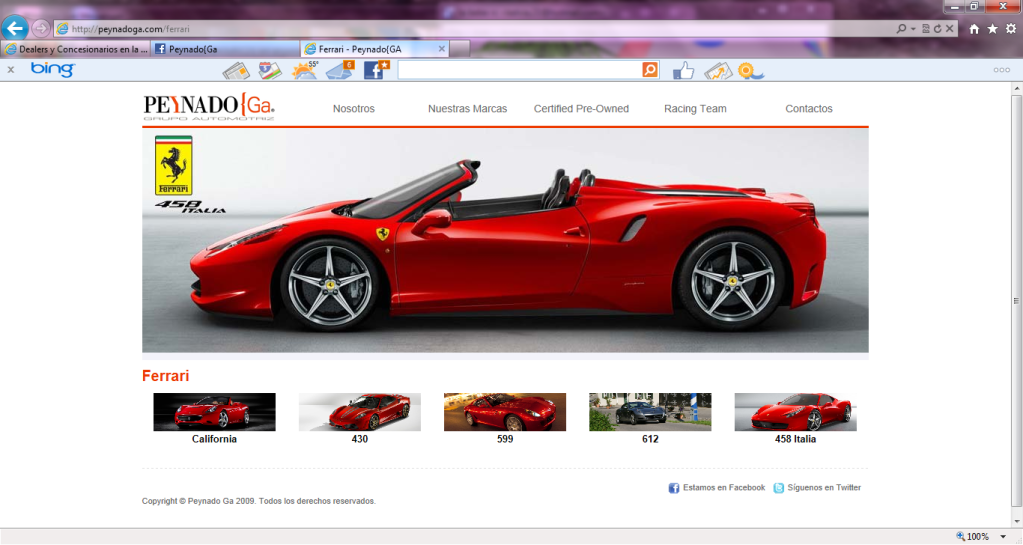The width and height of the screenshot is (1023, 545).
Task: Follow the Síguenos en Twitter link
Action: click(x=823, y=488)
